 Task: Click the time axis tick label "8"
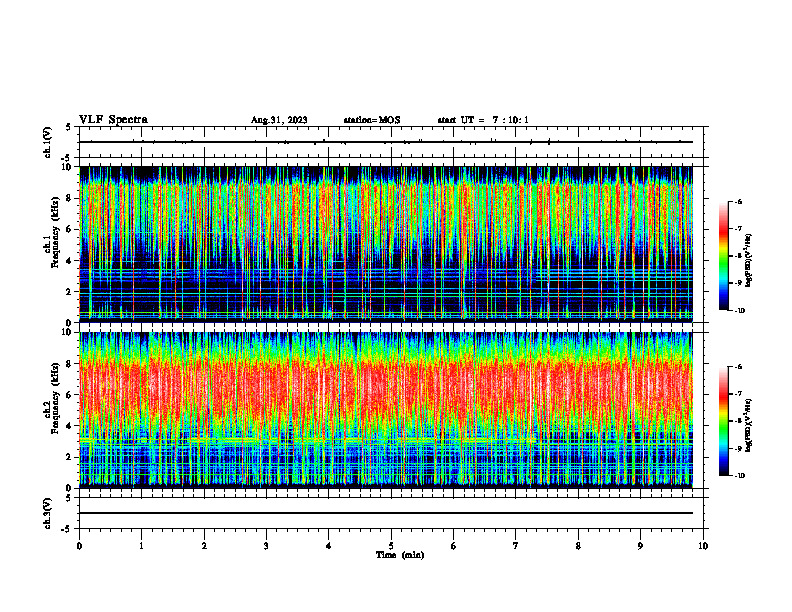point(578,546)
